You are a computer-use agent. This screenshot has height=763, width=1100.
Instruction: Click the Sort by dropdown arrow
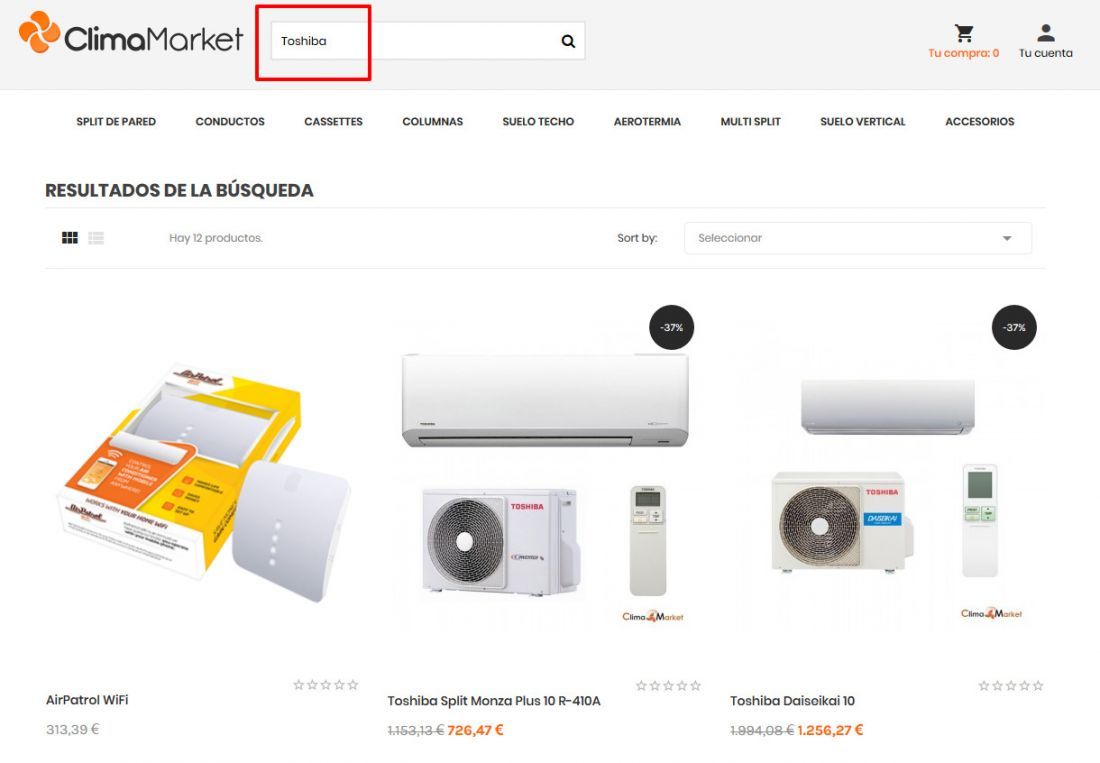coord(1007,238)
